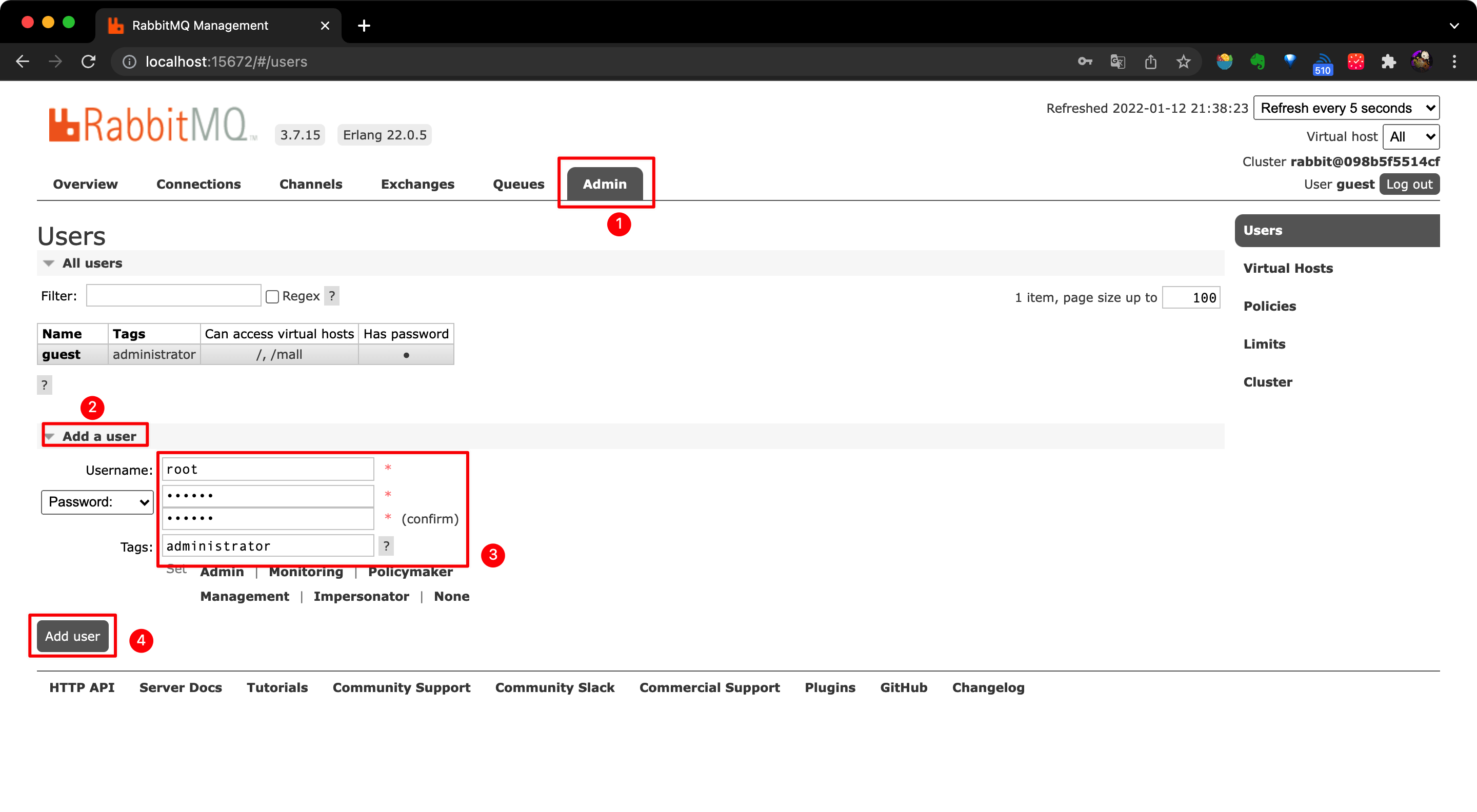
Task: Open help for Tags field
Action: click(x=386, y=546)
